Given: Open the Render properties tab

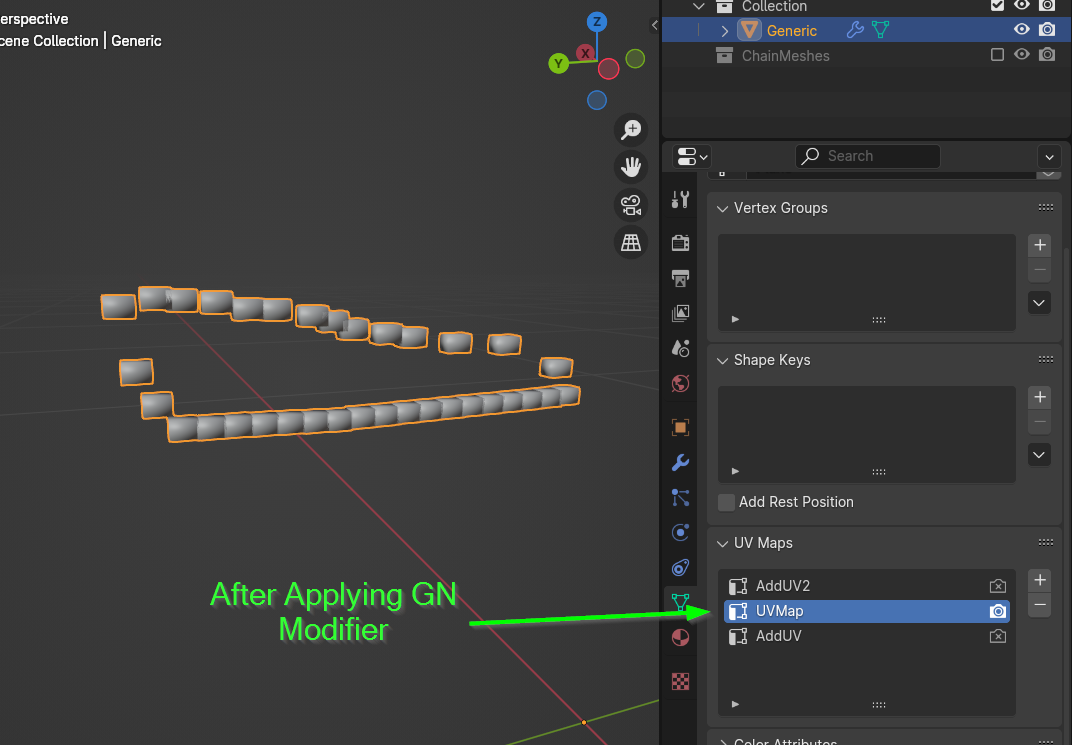Looking at the screenshot, I should tap(680, 243).
